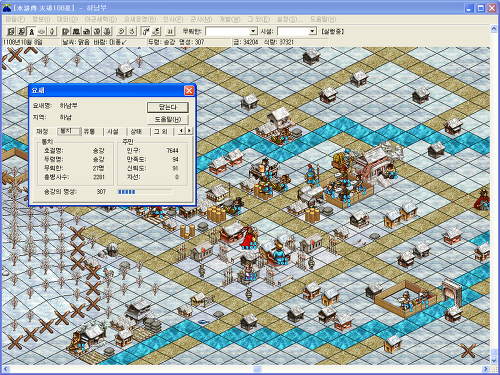This screenshot has height=375, width=500.
Task: Click the 만족도 value in 주민 group
Action: [x=175, y=159]
